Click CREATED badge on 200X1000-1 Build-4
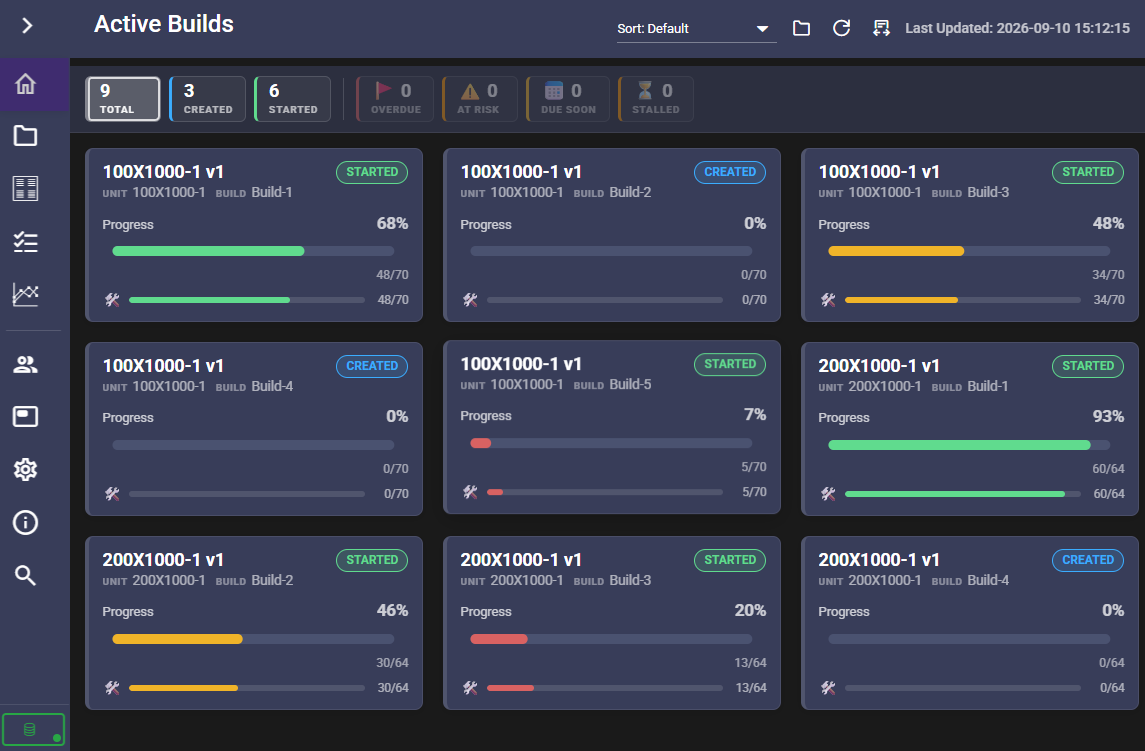The height and width of the screenshot is (751, 1145). tap(1087, 560)
